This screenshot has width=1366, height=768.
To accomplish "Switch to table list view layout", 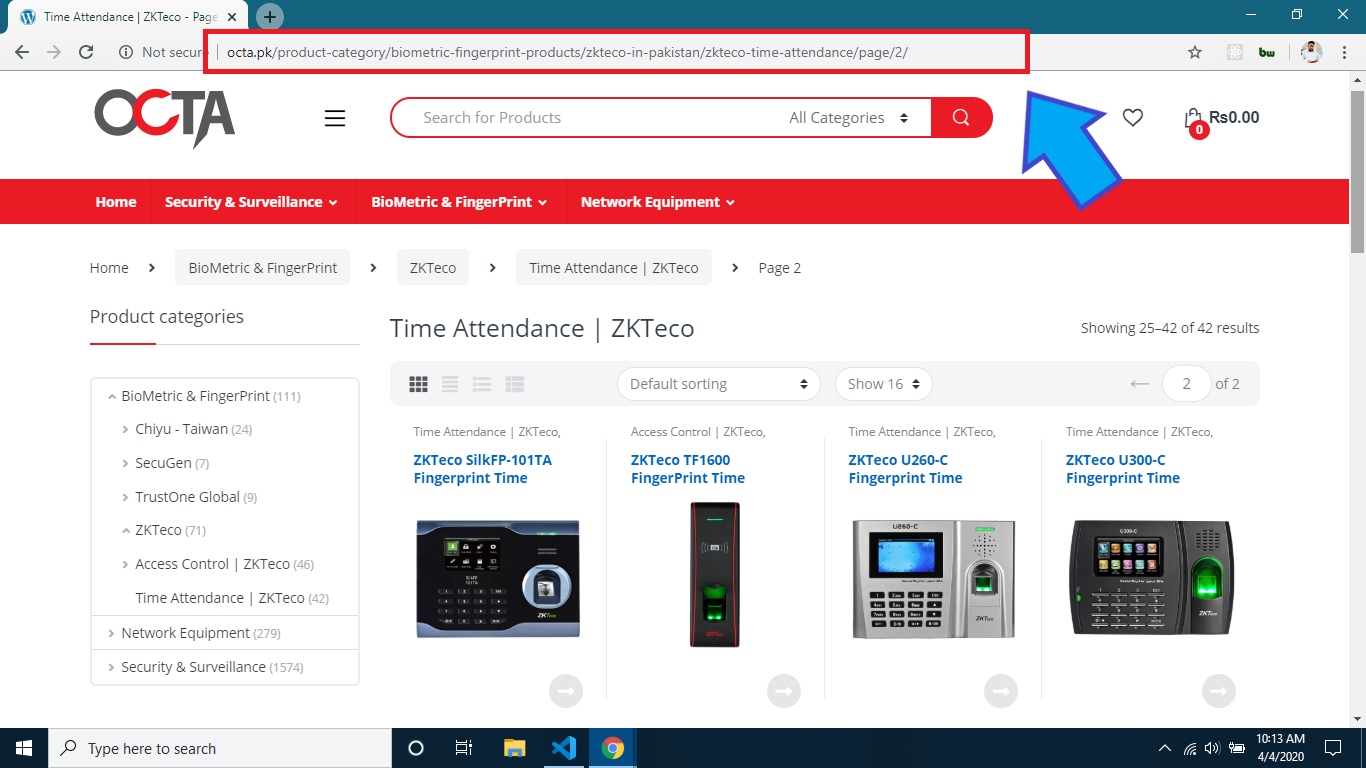I will [515, 384].
